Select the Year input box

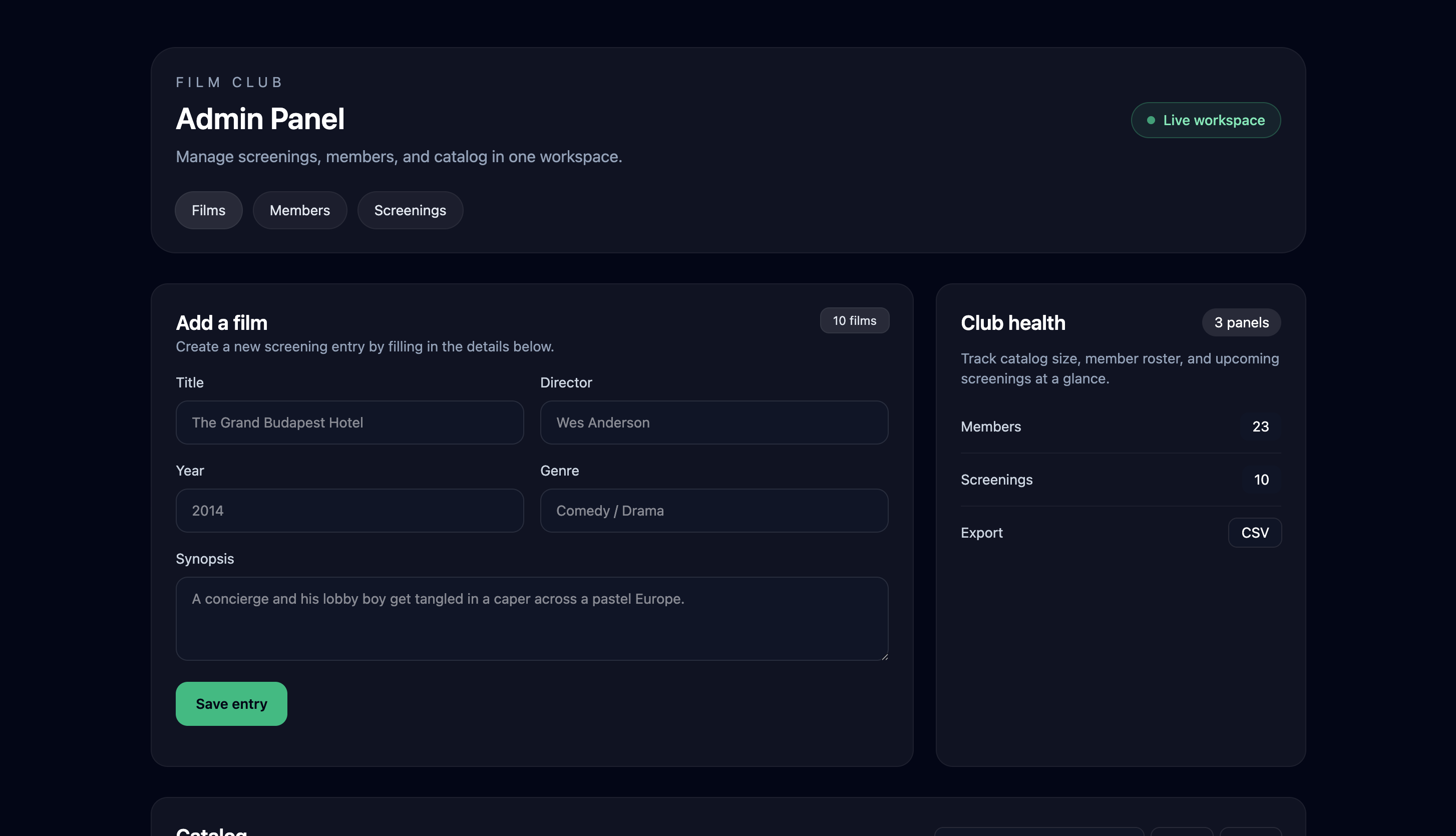pyautogui.click(x=349, y=511)
